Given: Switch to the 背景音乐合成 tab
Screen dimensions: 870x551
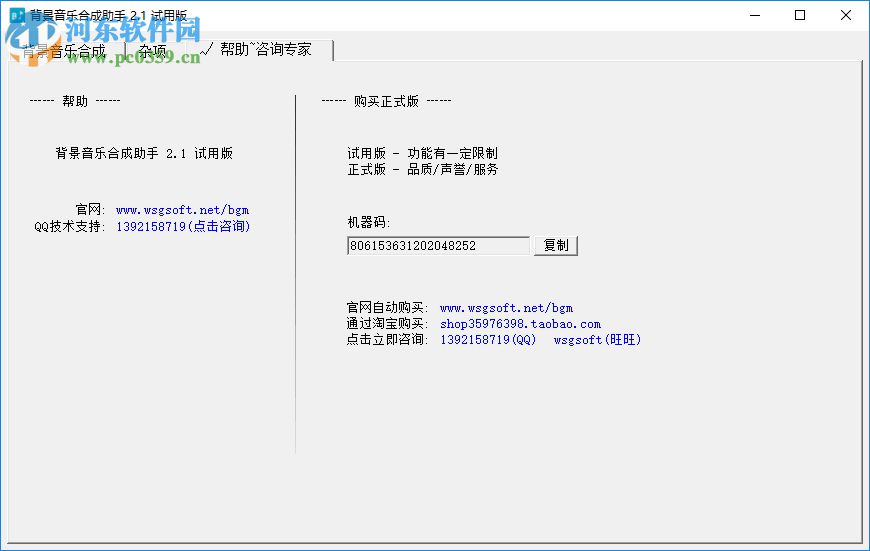Looking at the screenshot, I should (x=65, y=50).
